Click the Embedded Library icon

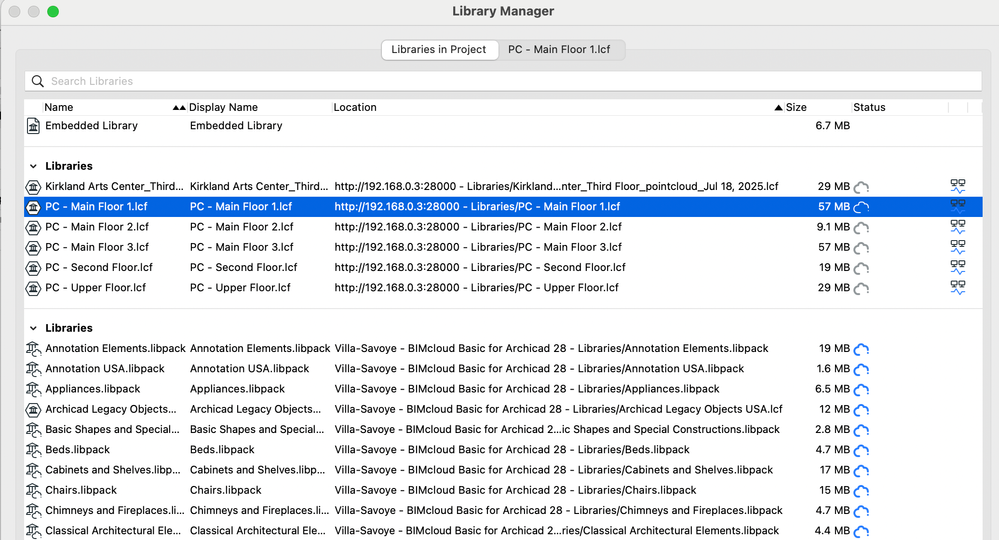pos(33,126)
